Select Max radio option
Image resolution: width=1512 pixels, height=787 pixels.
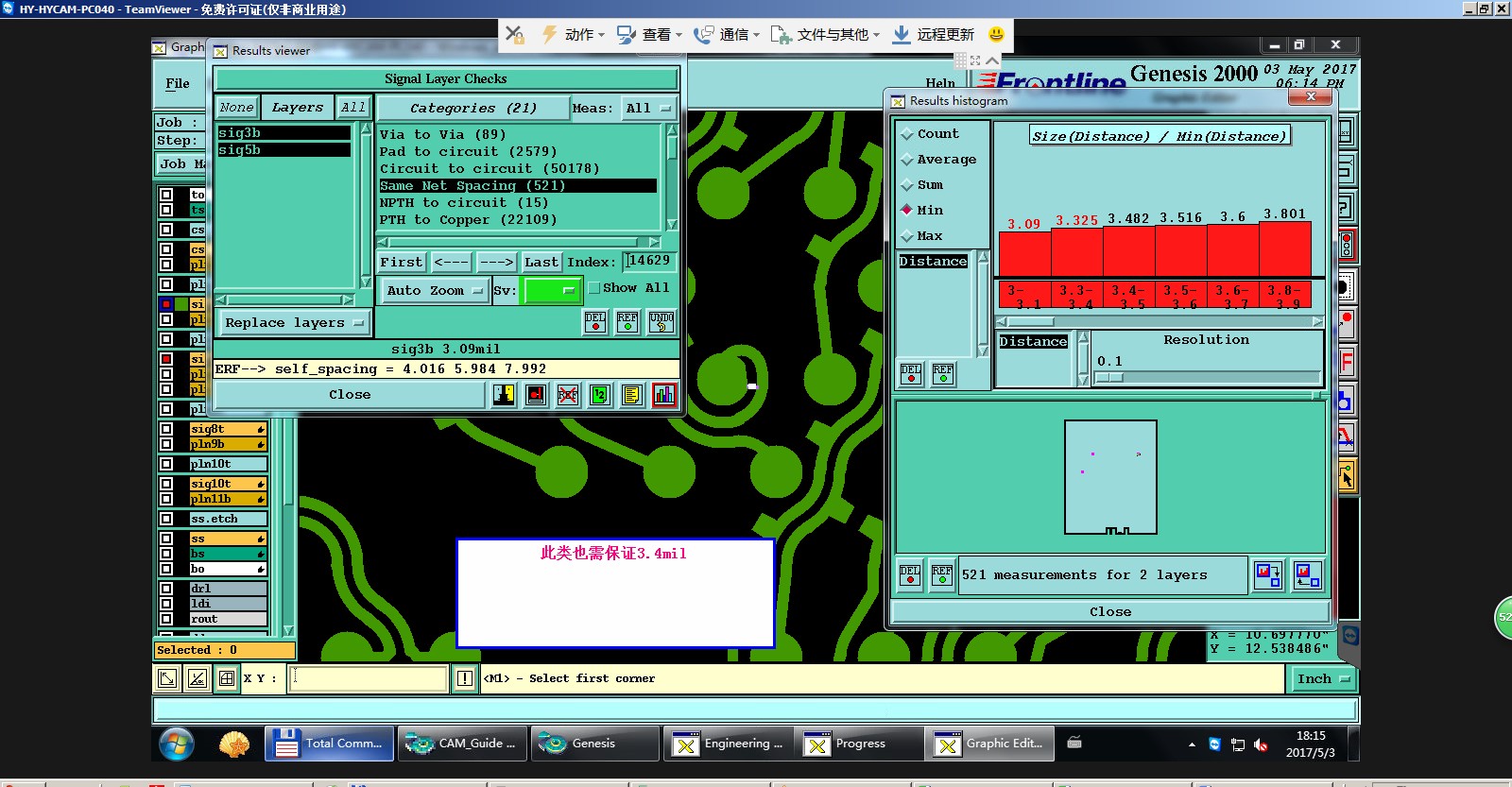tap(907, 235)
